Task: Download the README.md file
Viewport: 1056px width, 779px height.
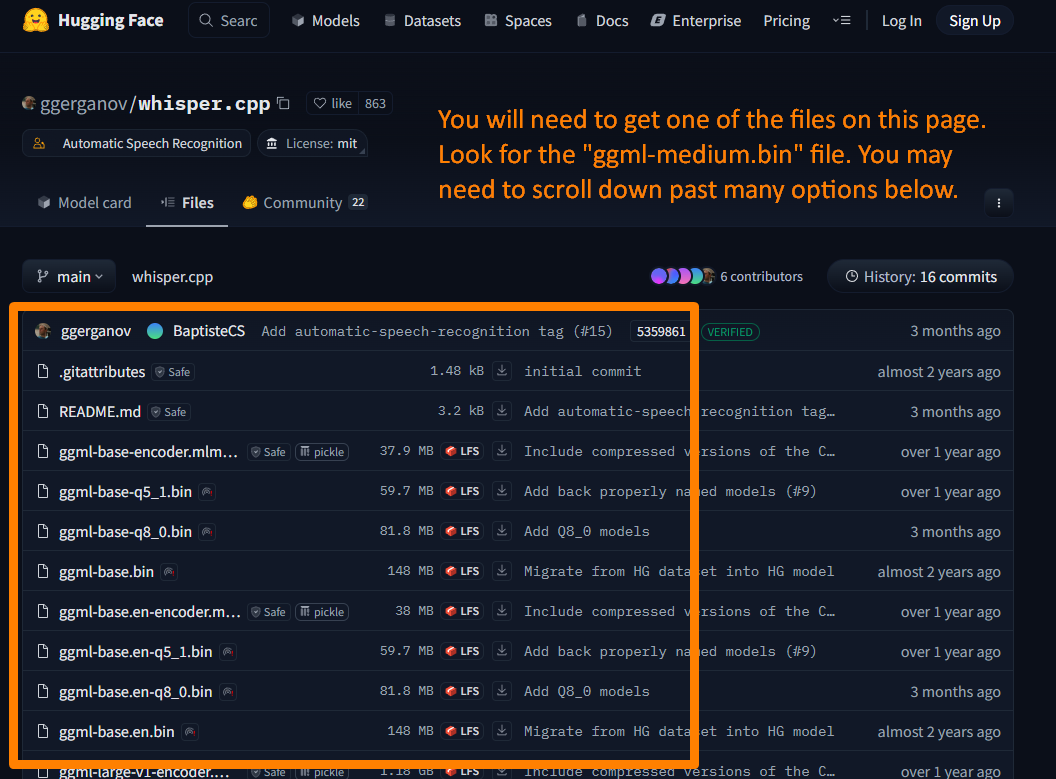Action: pyautogui.click(x=501, y=411)
